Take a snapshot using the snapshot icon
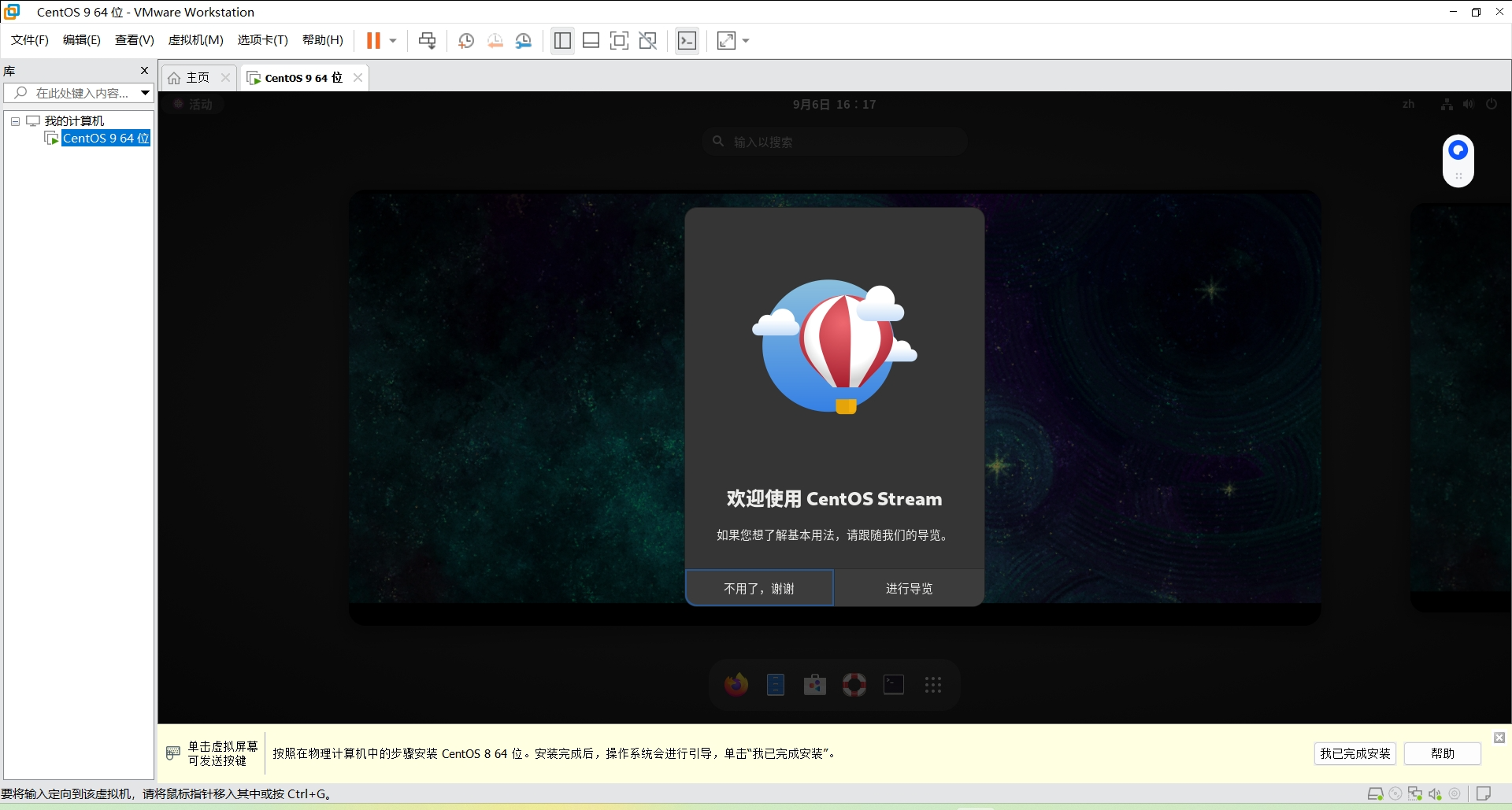1512x810 pixels. point(466,40)
